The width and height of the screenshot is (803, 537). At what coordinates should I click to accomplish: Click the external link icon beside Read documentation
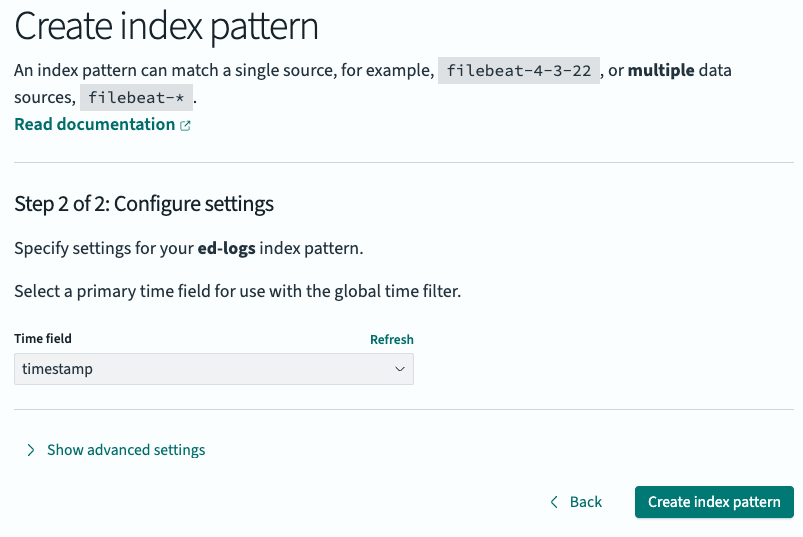click(185, 126)
